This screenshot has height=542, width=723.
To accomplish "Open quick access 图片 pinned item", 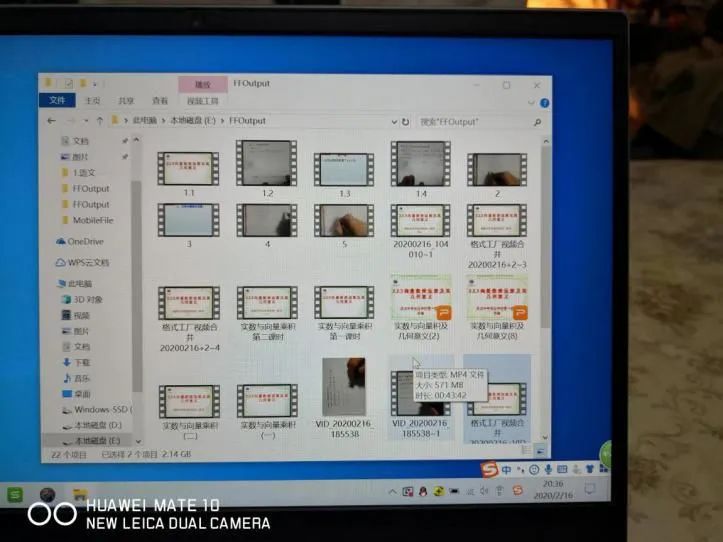I will 75,157.
